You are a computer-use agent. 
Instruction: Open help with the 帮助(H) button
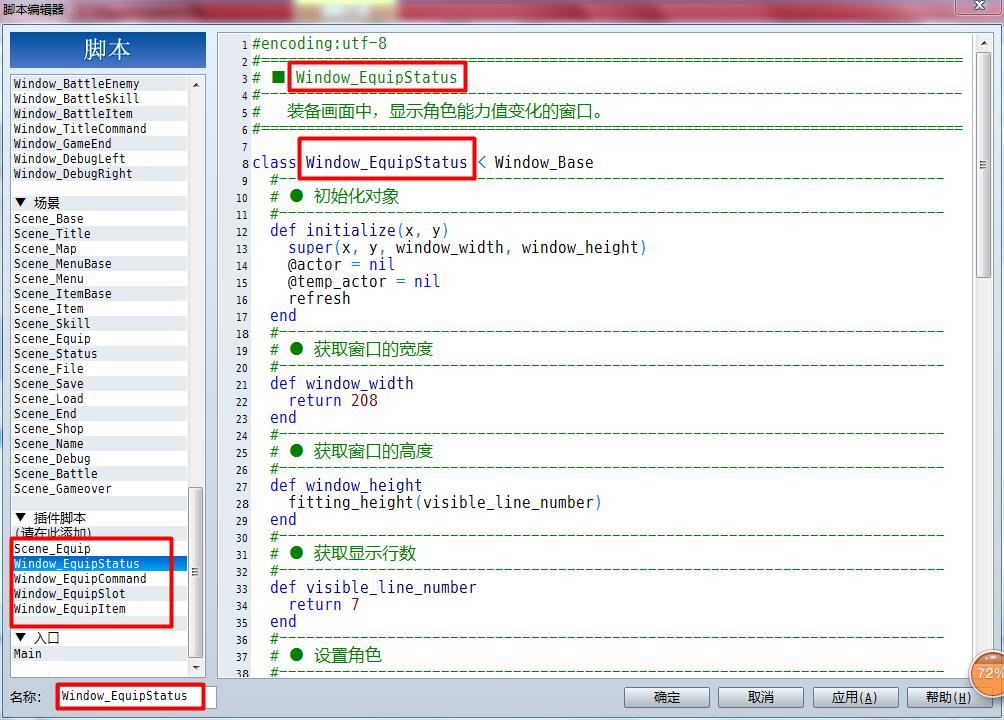point(949,697)
